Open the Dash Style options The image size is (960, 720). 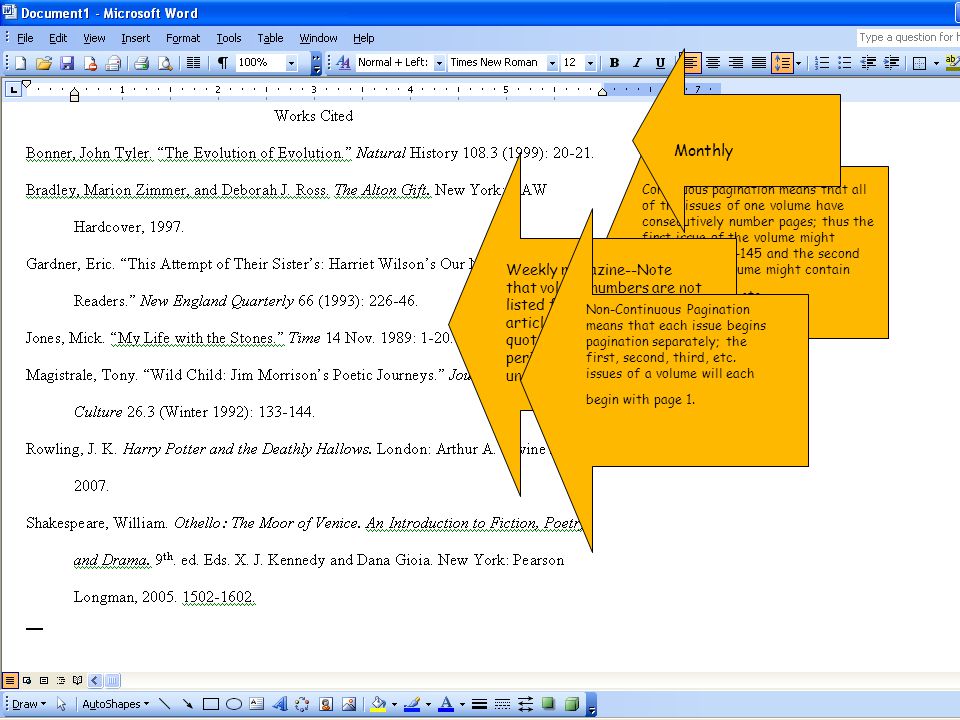(503, 704)
